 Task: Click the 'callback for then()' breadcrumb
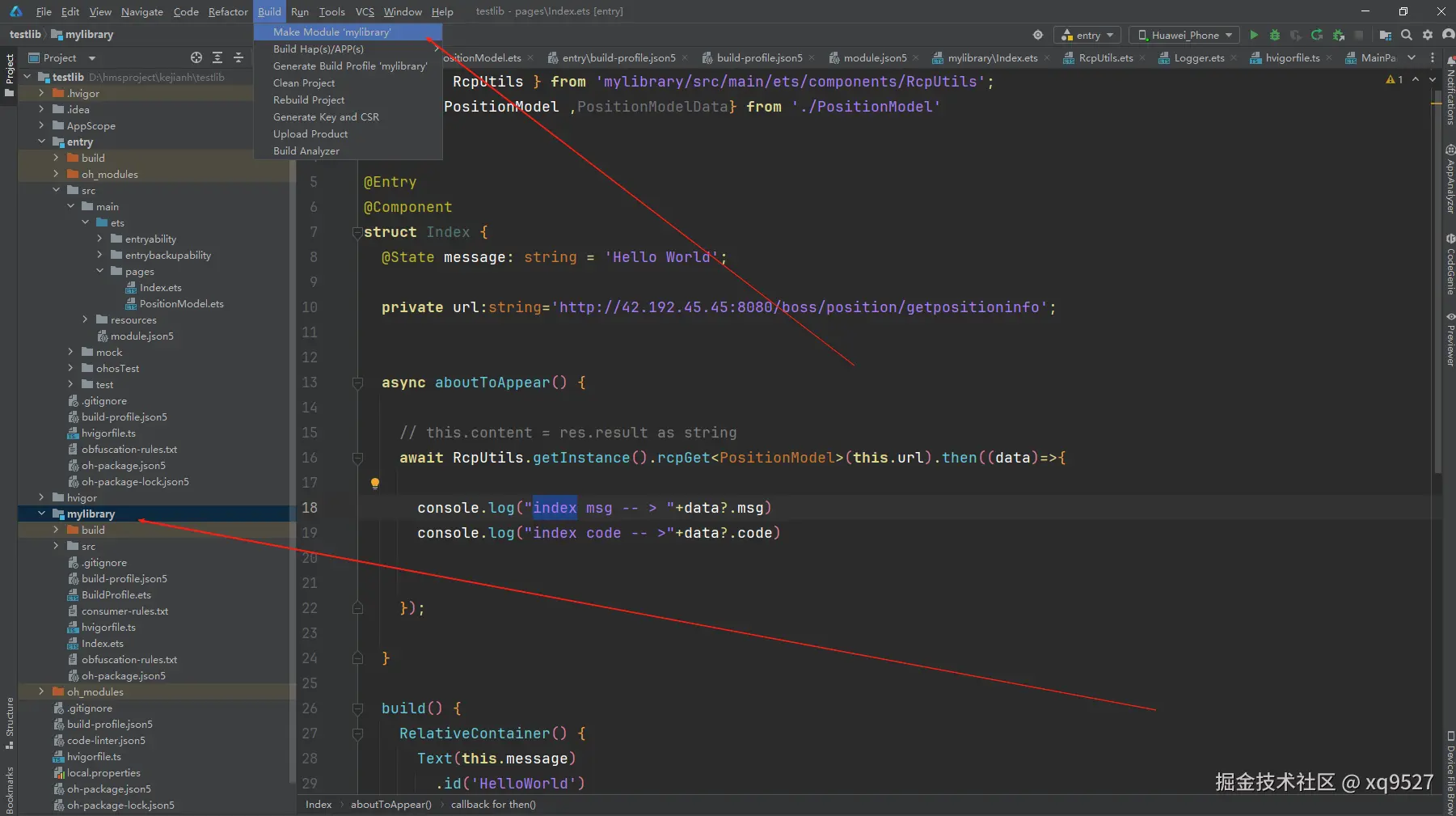[x=493, y=805]
